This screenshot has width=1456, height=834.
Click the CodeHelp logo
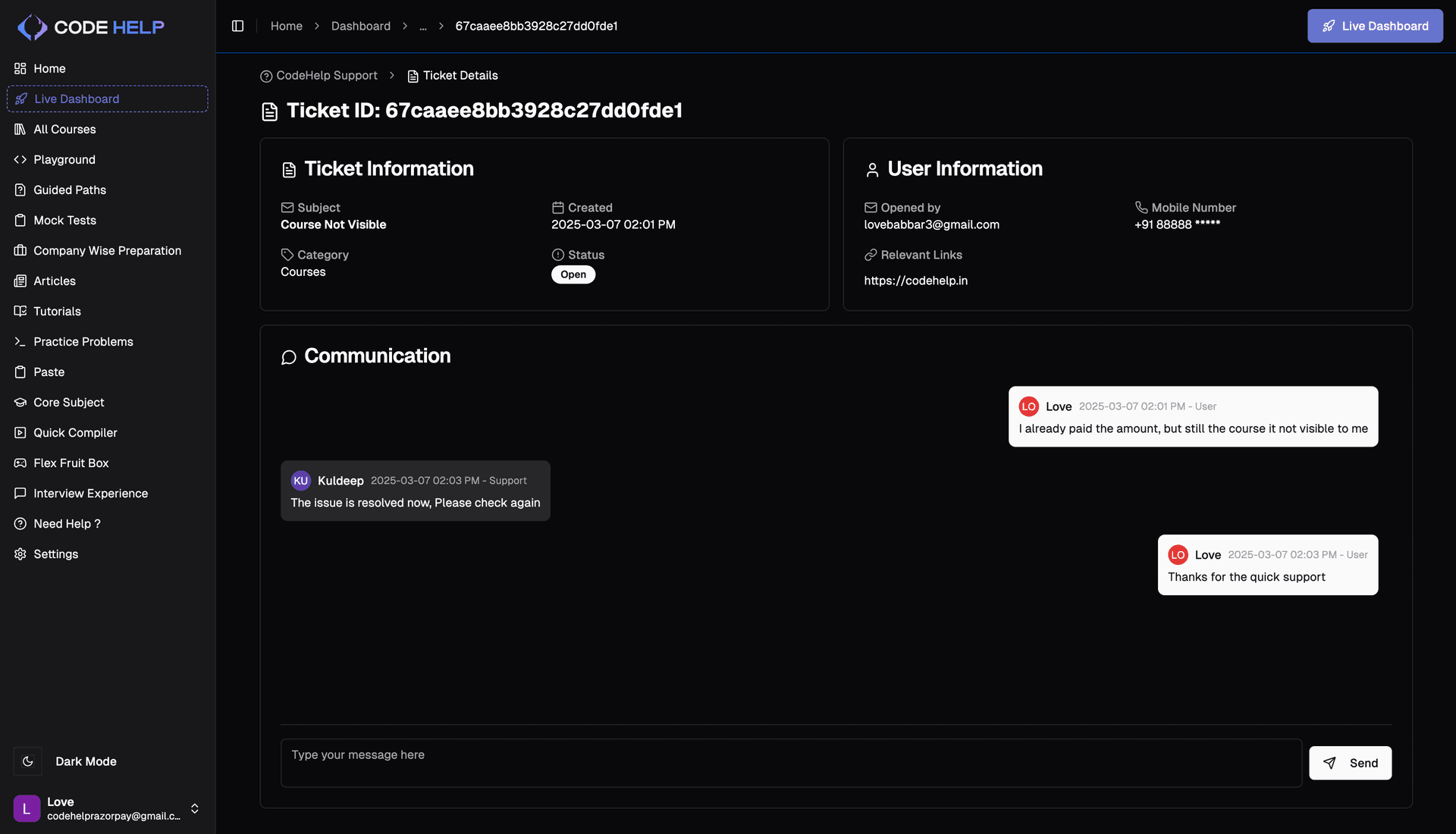coord(91,27)
